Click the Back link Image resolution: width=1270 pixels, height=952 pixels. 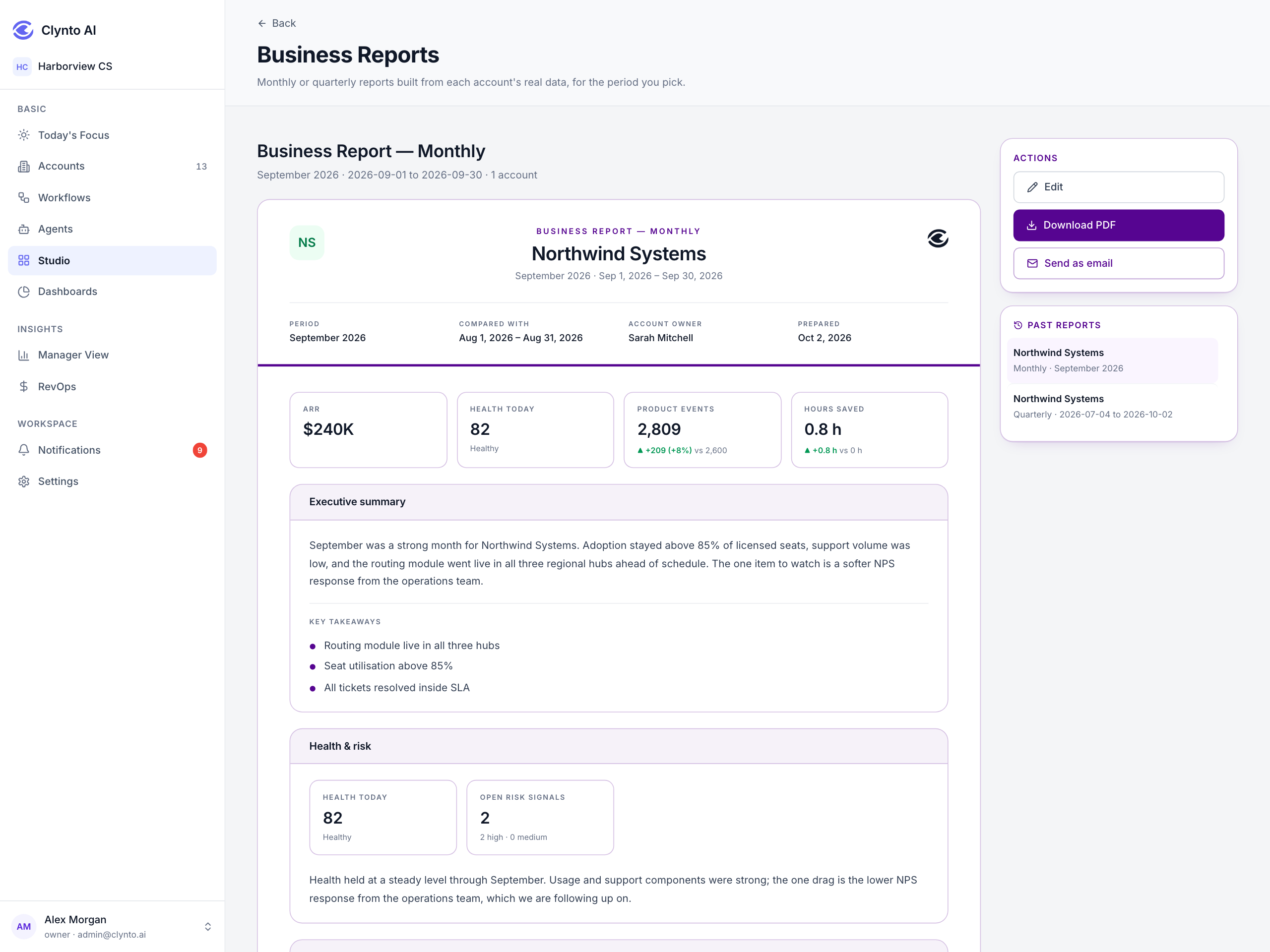(277, 23)
